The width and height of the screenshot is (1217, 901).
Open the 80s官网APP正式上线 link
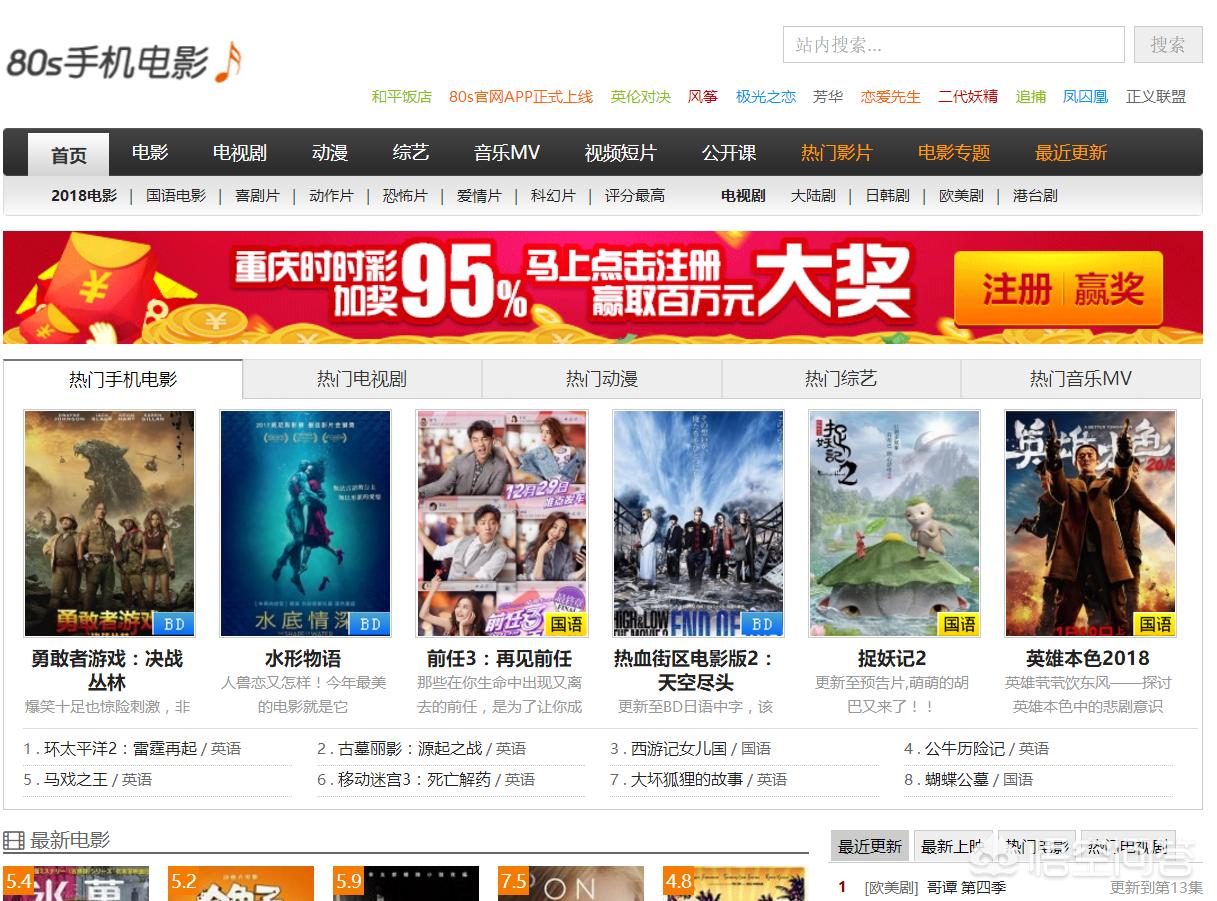pos(521,97)
